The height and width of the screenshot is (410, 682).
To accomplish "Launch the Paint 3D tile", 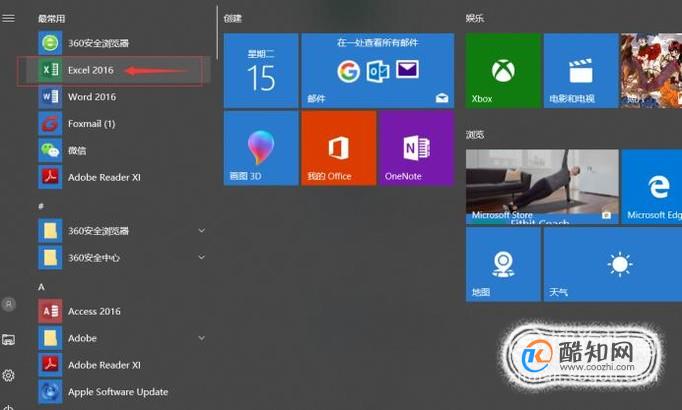I will [261, 148].
